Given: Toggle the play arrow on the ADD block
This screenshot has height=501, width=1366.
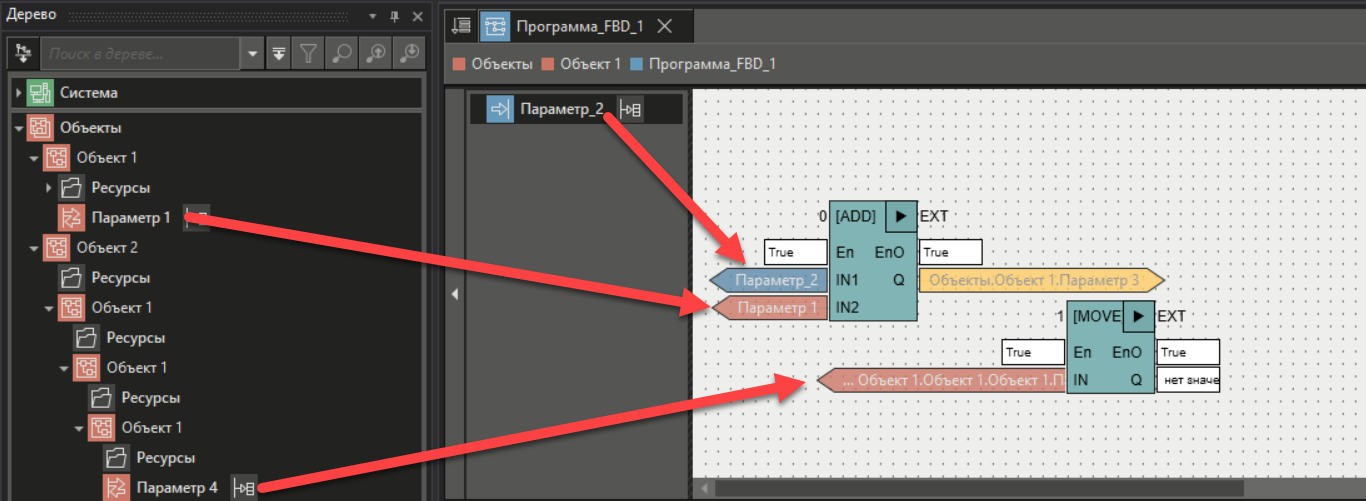Looking at the screenshot, I should (900, 215).
